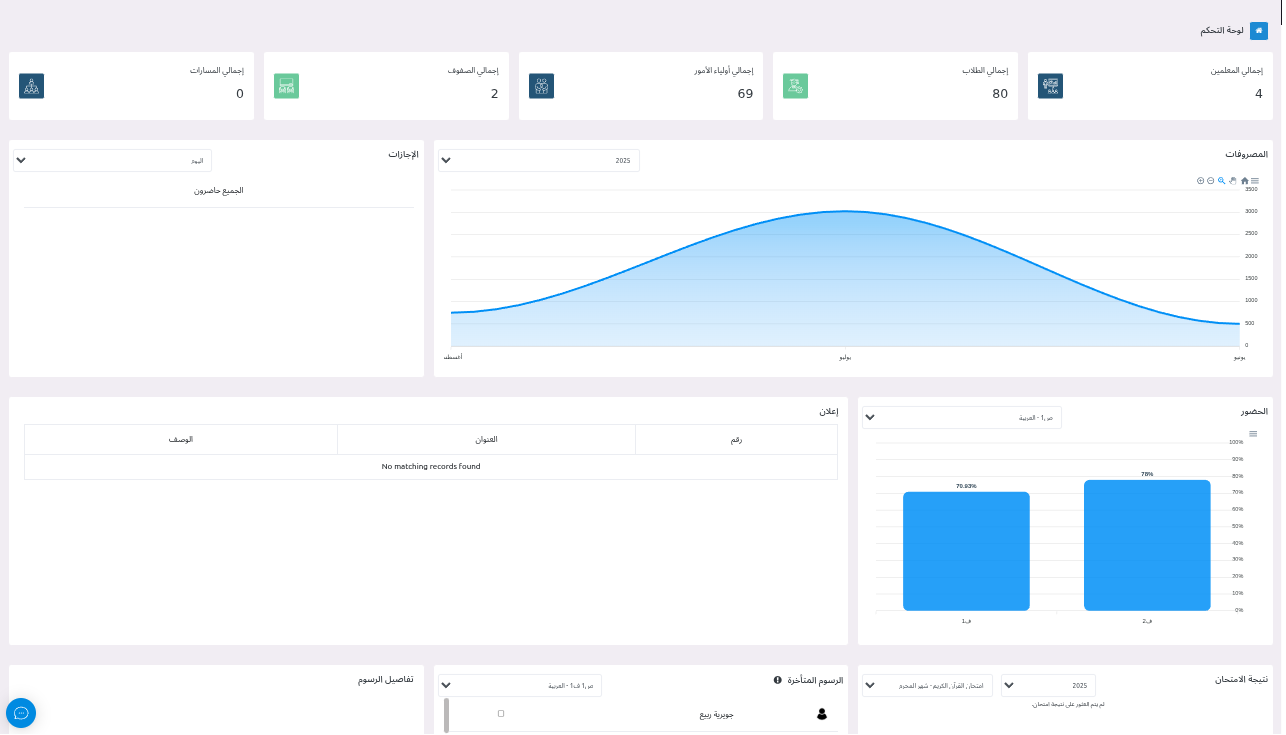
Task: Open the exam result year dropdown
Action: pyautogui.click(x=1048, y=686)
